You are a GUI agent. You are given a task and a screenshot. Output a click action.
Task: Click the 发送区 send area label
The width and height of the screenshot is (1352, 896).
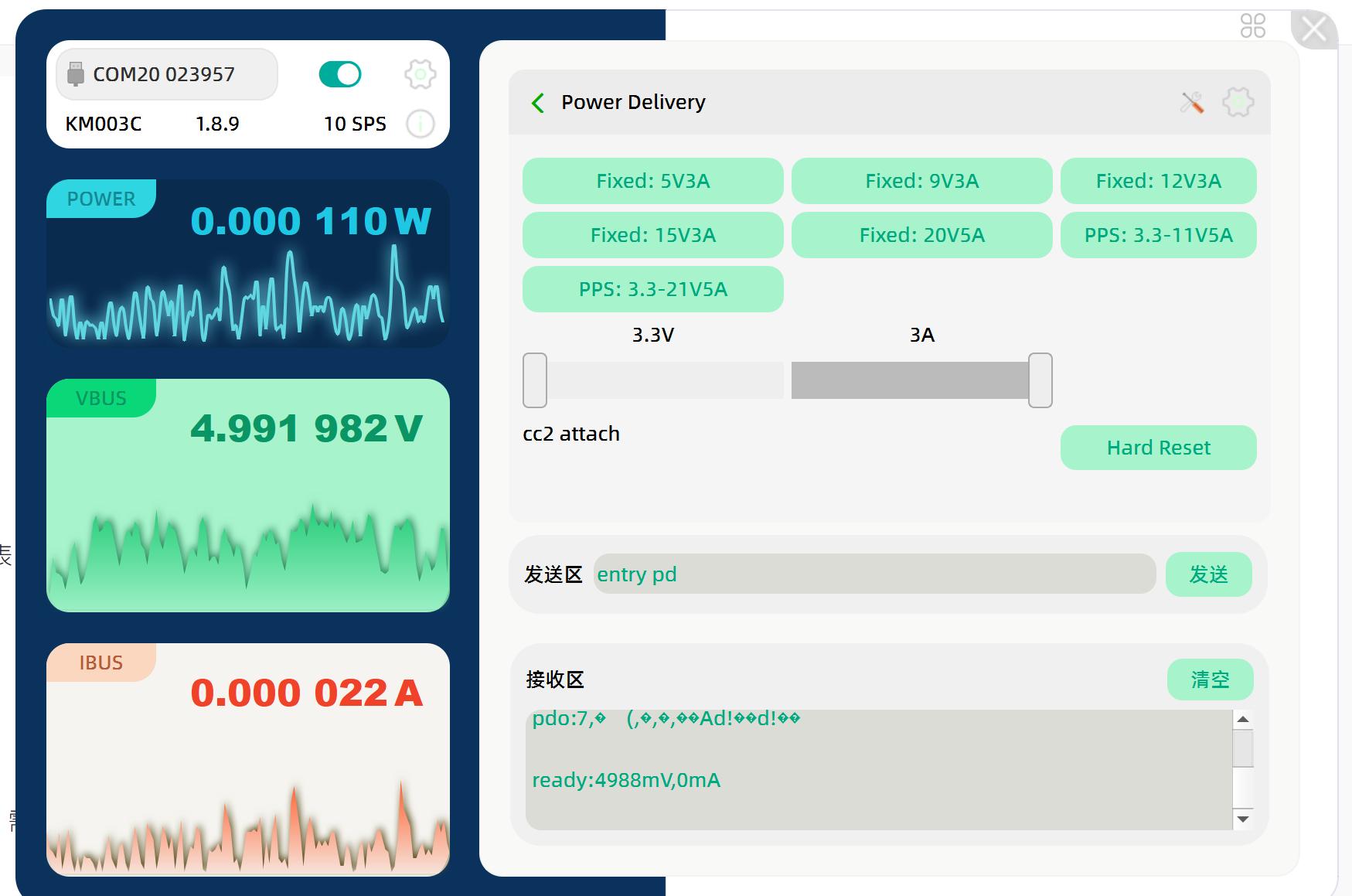[553, 574]
